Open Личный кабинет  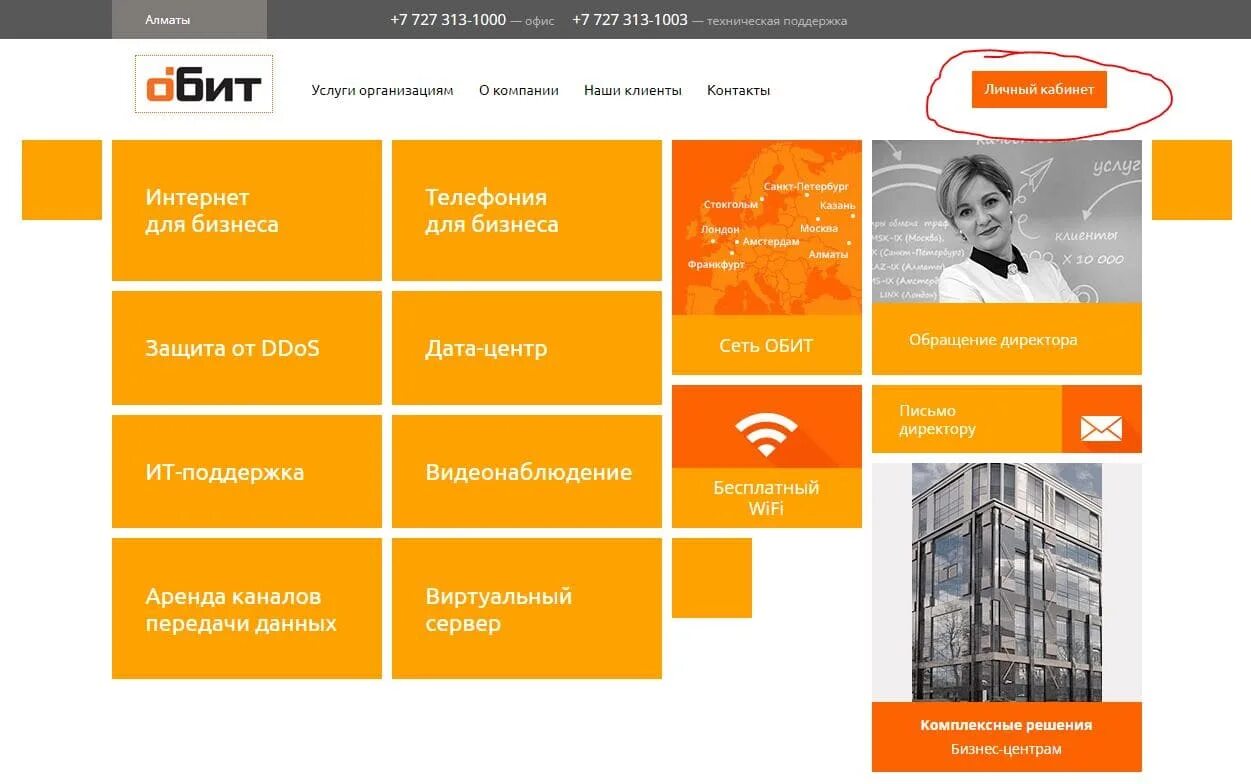(x=1039, y=89)
